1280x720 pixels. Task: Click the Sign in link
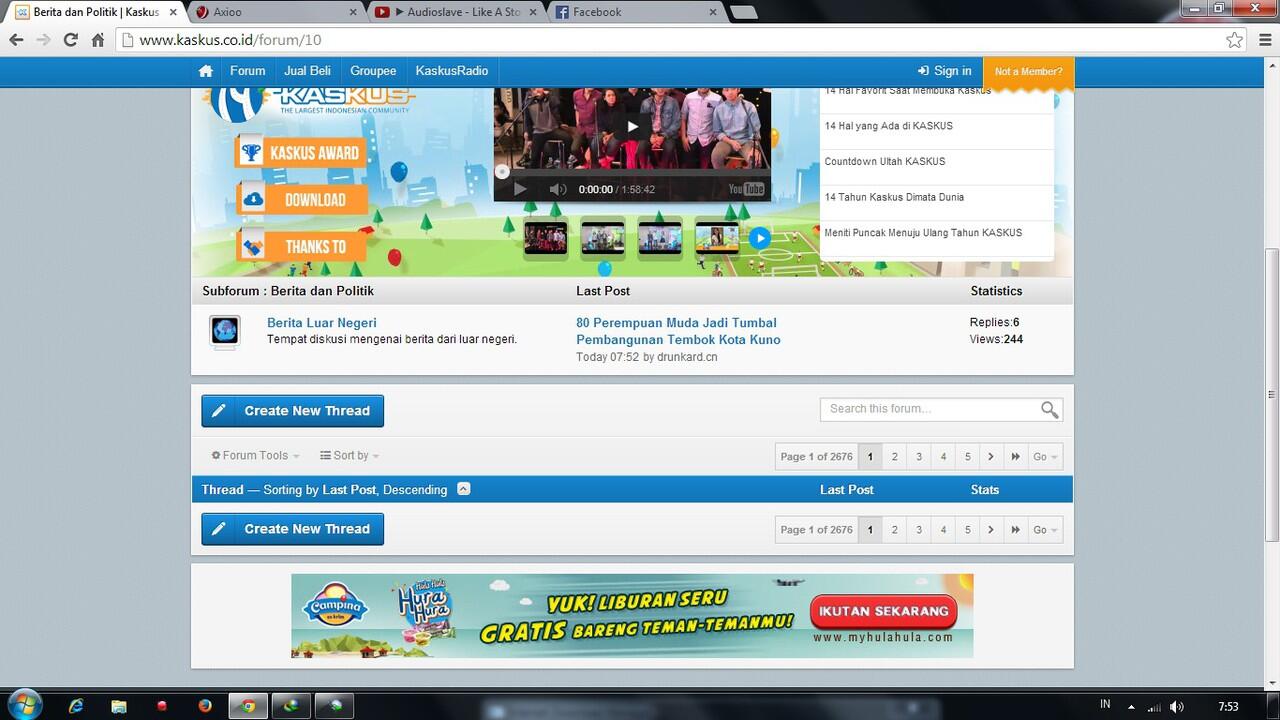(x=945, y=71)
